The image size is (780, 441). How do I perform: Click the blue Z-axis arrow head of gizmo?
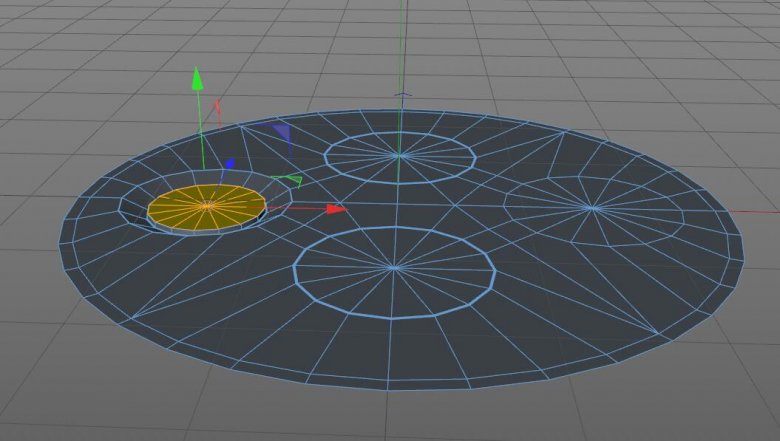pyautogui.click(x=230, y=164)
